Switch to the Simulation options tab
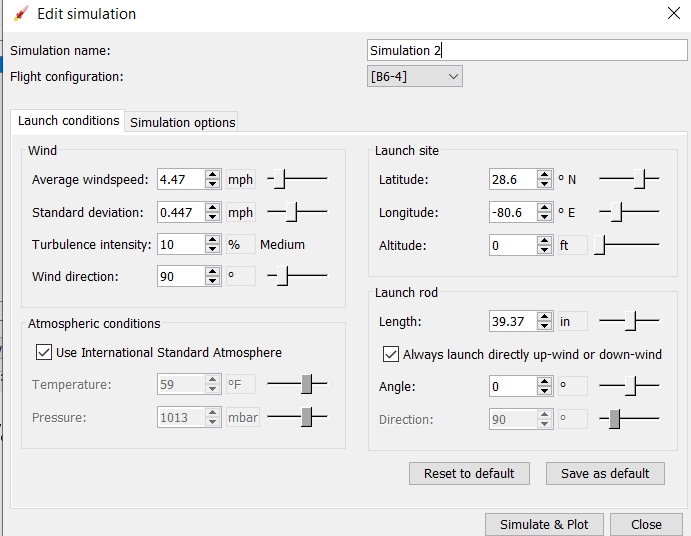This screenshot has width=691, height=536. (x=182, y=122)
